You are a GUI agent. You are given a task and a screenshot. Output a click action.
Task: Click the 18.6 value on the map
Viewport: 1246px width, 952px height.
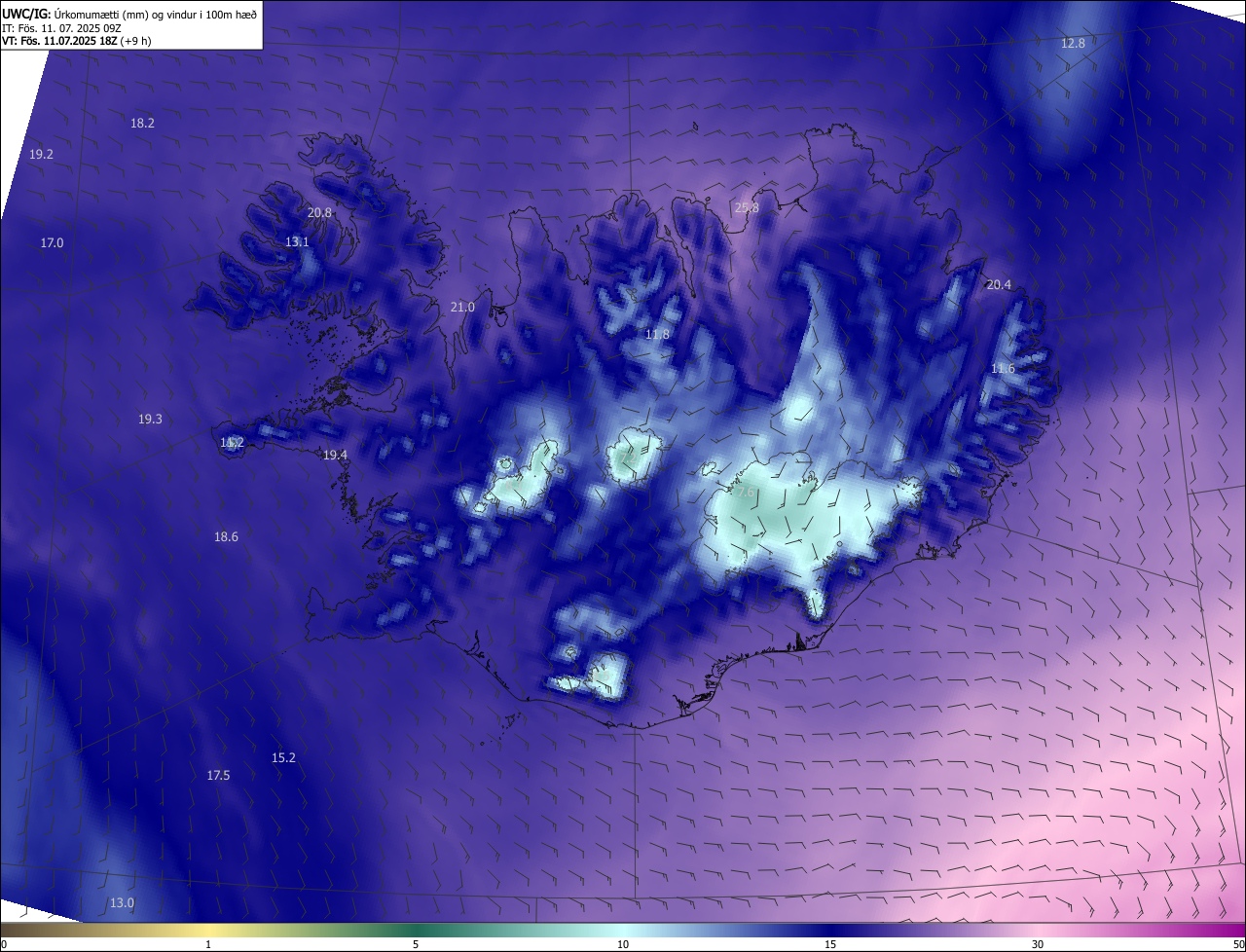coord(226,536)
